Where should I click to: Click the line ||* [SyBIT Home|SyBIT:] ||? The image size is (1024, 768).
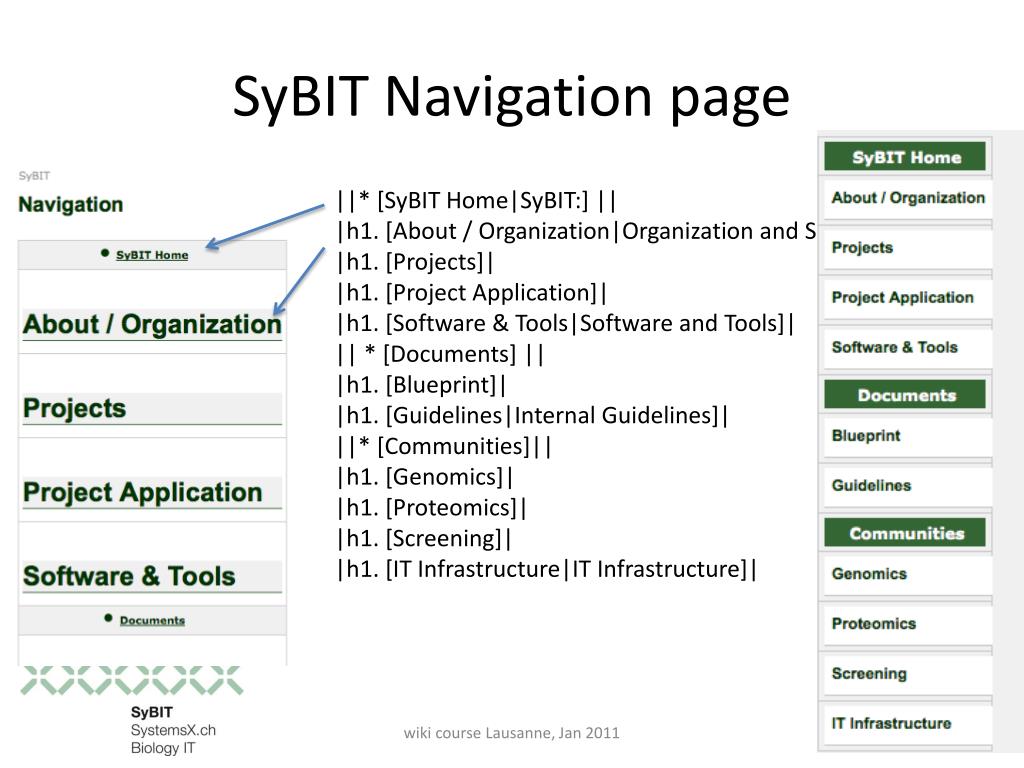pyautogui.click(x=477, y=200)
